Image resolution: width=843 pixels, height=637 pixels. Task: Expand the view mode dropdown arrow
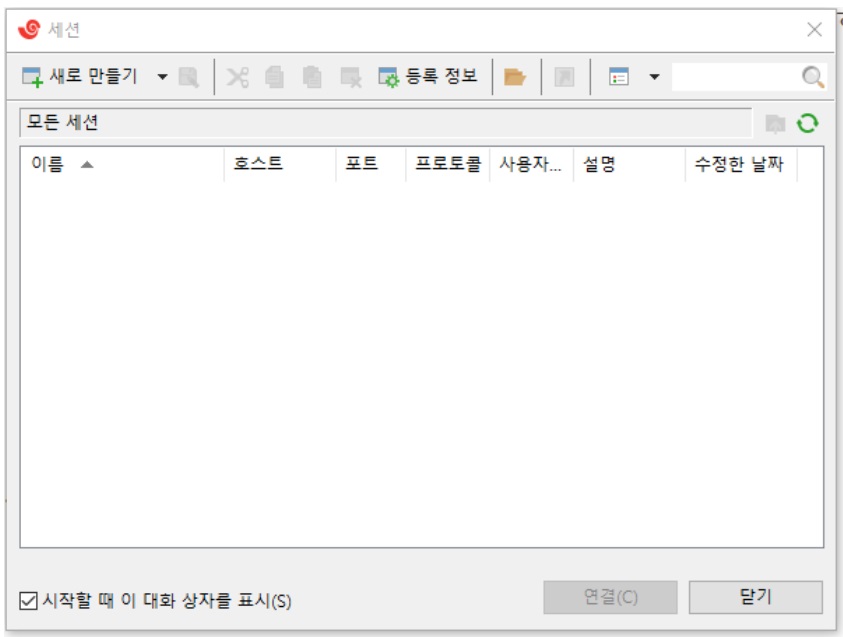click(x=654, y=77)
